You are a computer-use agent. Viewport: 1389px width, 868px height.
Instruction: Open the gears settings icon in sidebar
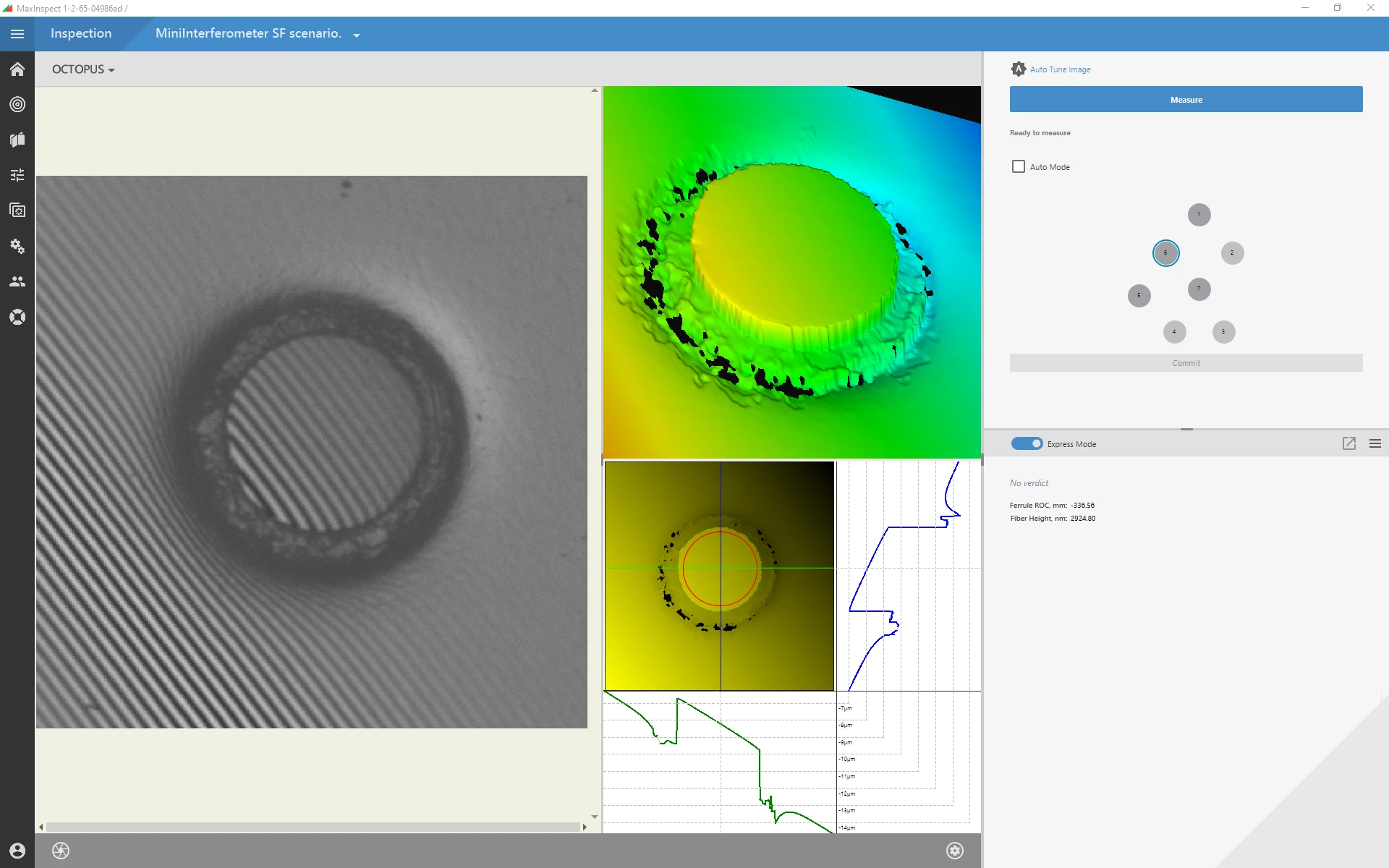[17, 246]
